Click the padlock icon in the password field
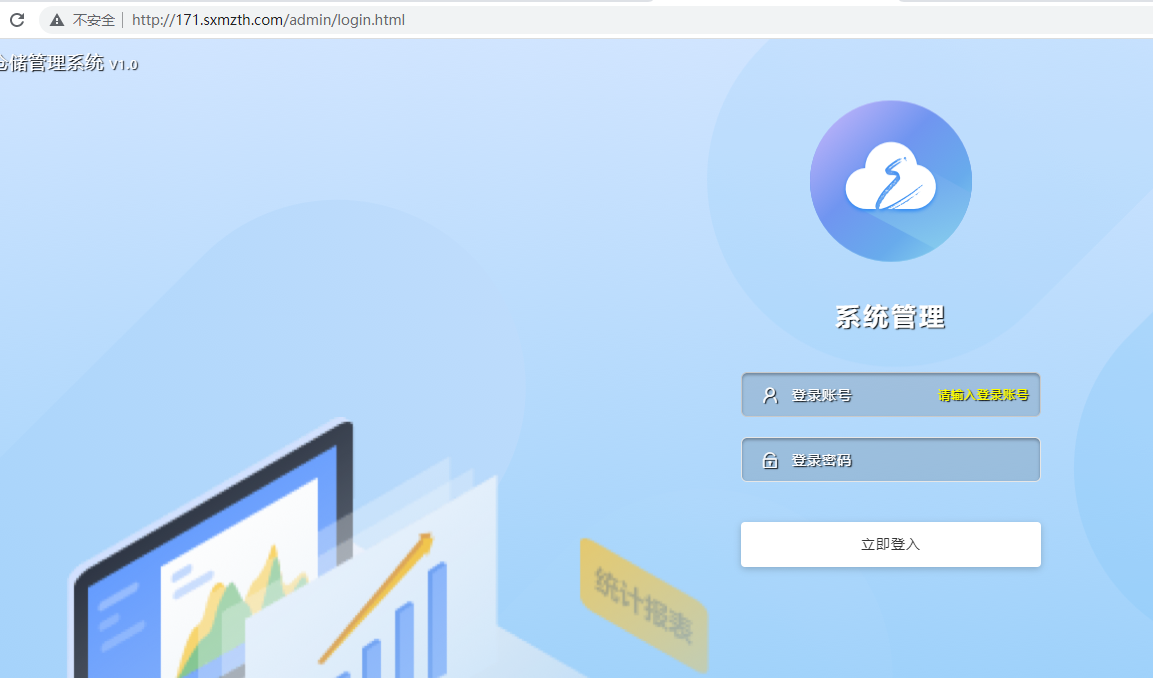Image resolution: width=1153 pixels, height=678 pixels. coord(769,459)
